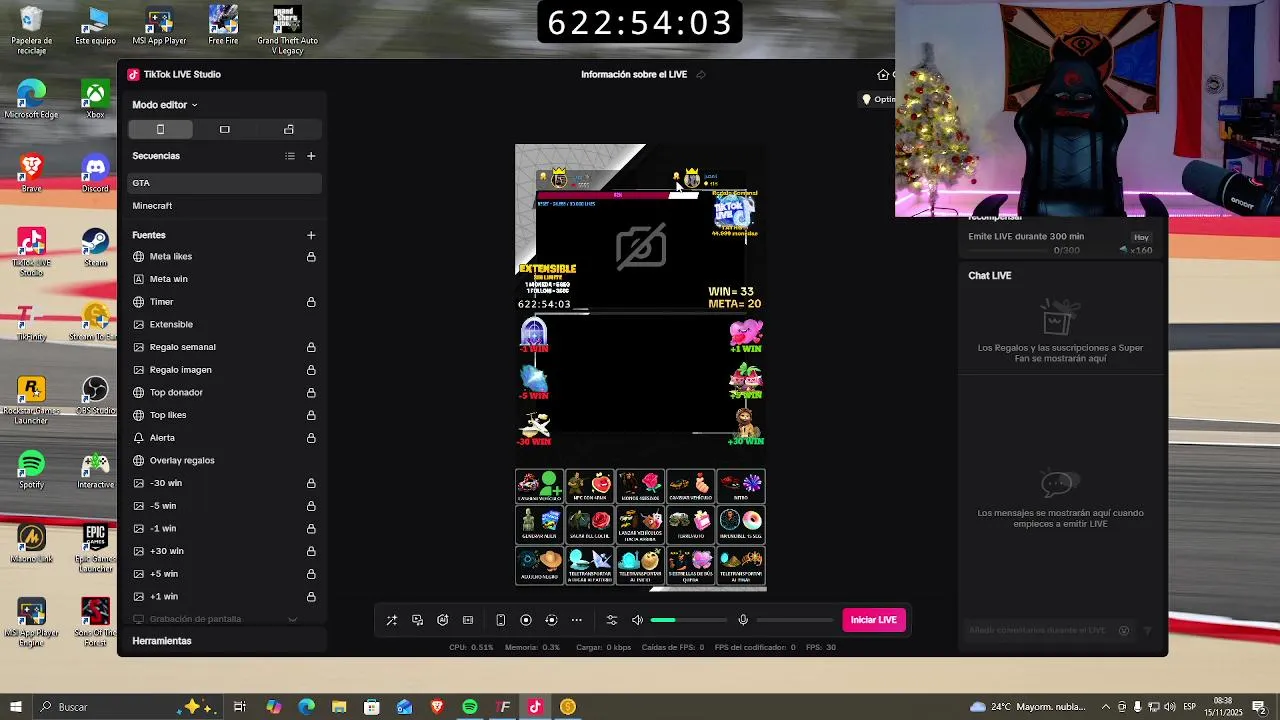This screenshot has width=1280, height=720.
Task: Open more options three-dot menu in toolbar
Action: point(577,620)
